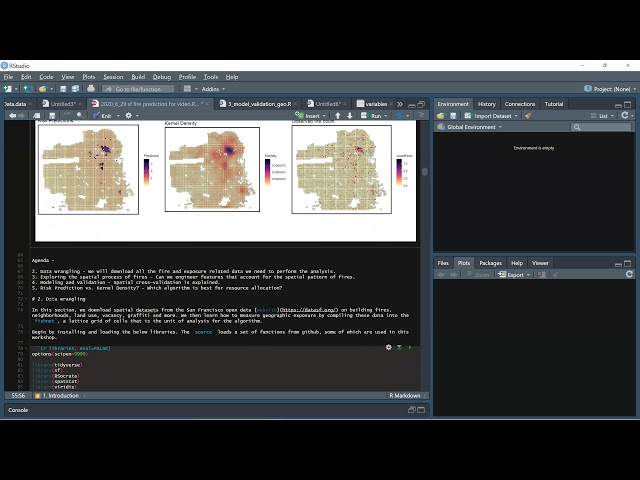The image size is (640, 480).
Task: Go to previous chunk with up arrow
Action: [338, 116]
